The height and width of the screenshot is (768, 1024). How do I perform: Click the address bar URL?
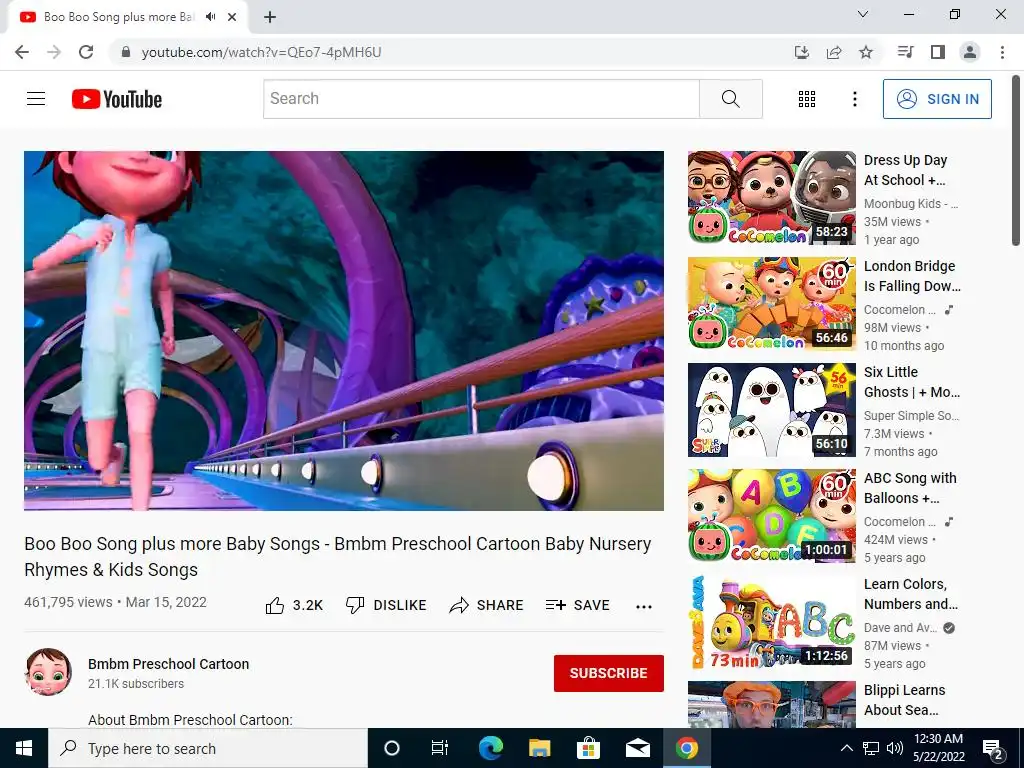click(261, 52)
